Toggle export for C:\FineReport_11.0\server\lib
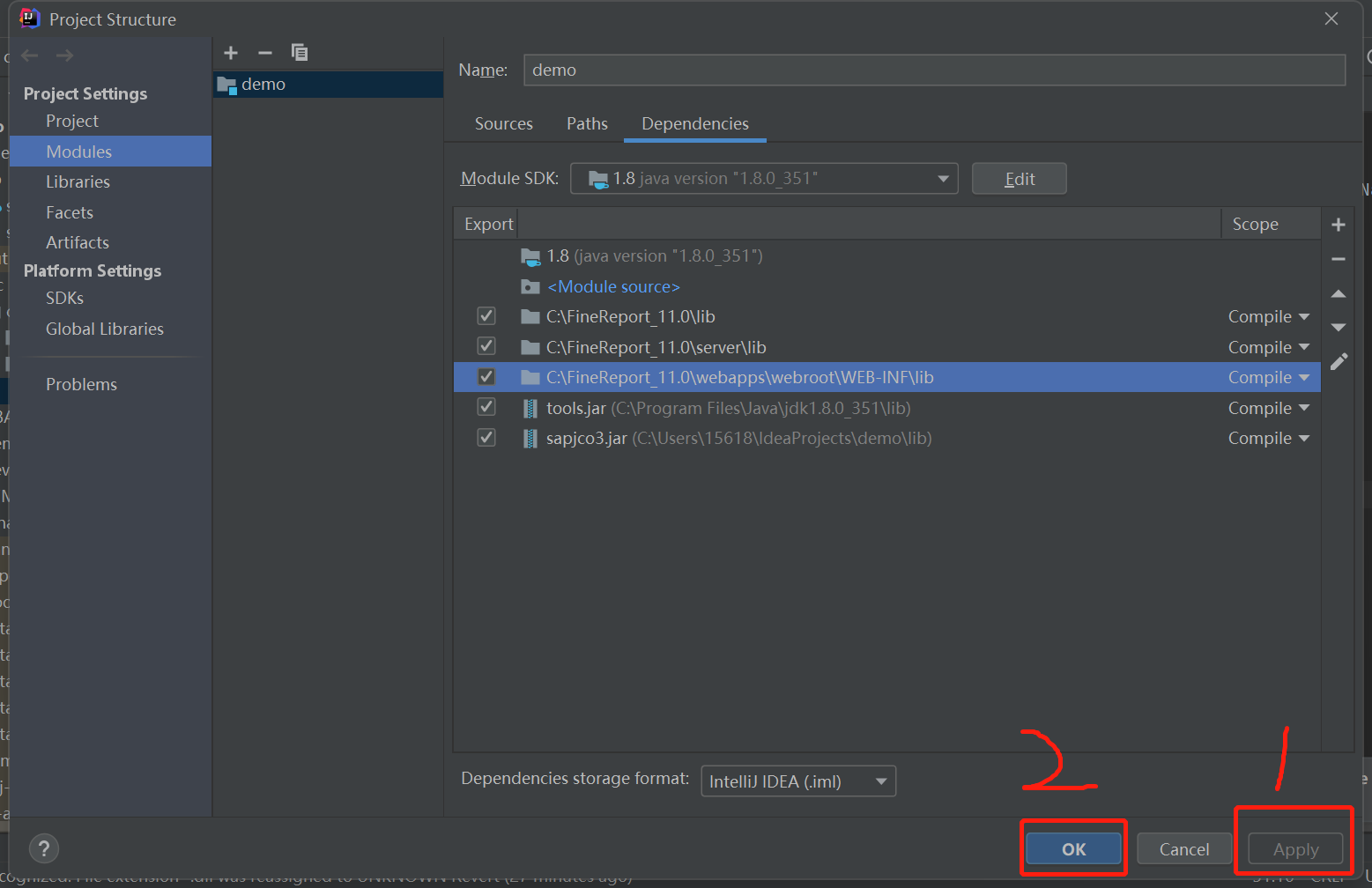The height and width of the screenshot is (888, 1372). click(486, 346)
